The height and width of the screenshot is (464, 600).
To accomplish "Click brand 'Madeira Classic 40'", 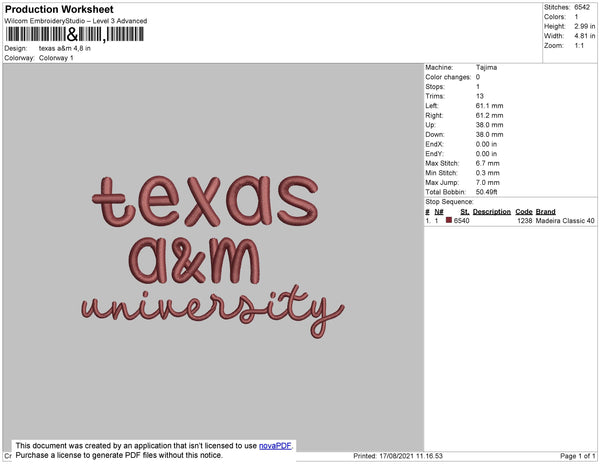I will pyautogui.click(x=565, y=221).
